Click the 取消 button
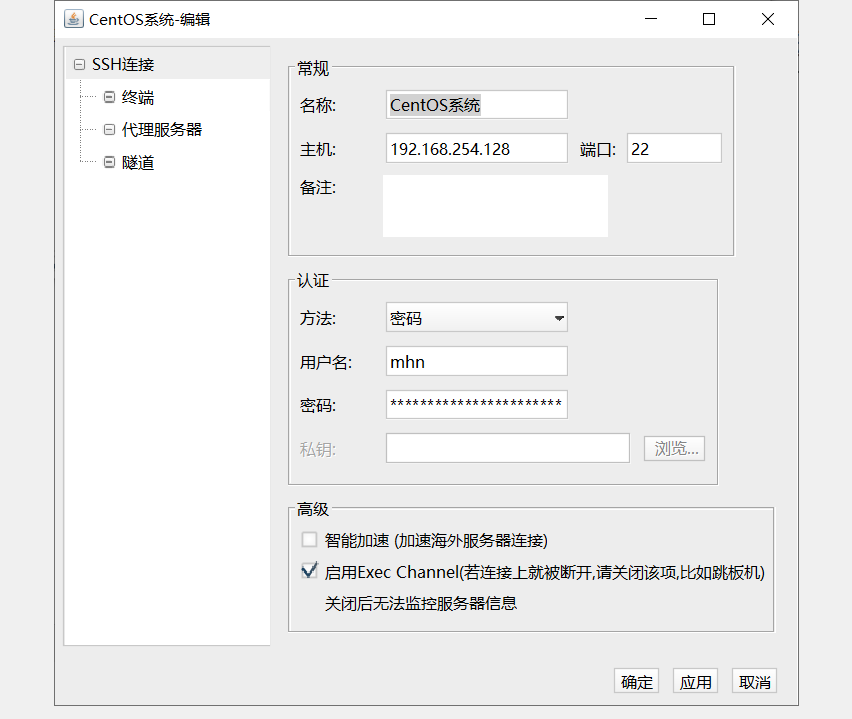Screen dimensions: 852x719 [754, 681]
